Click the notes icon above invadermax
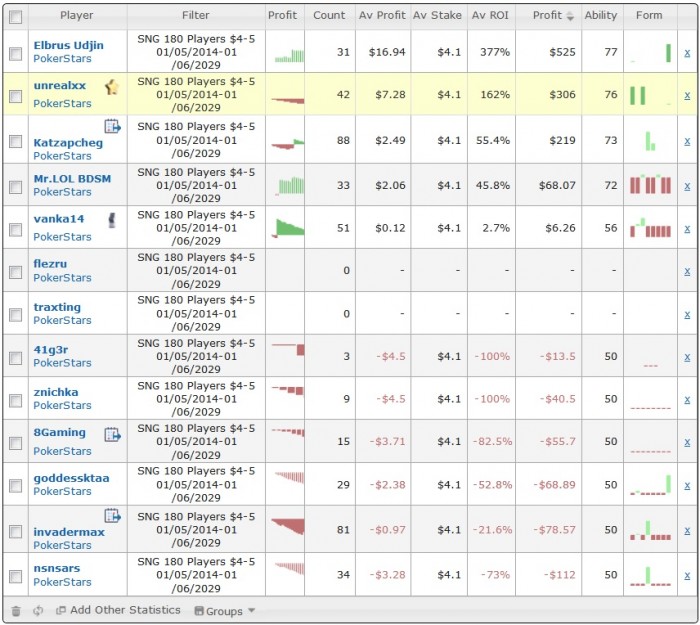 click(112, 516)
